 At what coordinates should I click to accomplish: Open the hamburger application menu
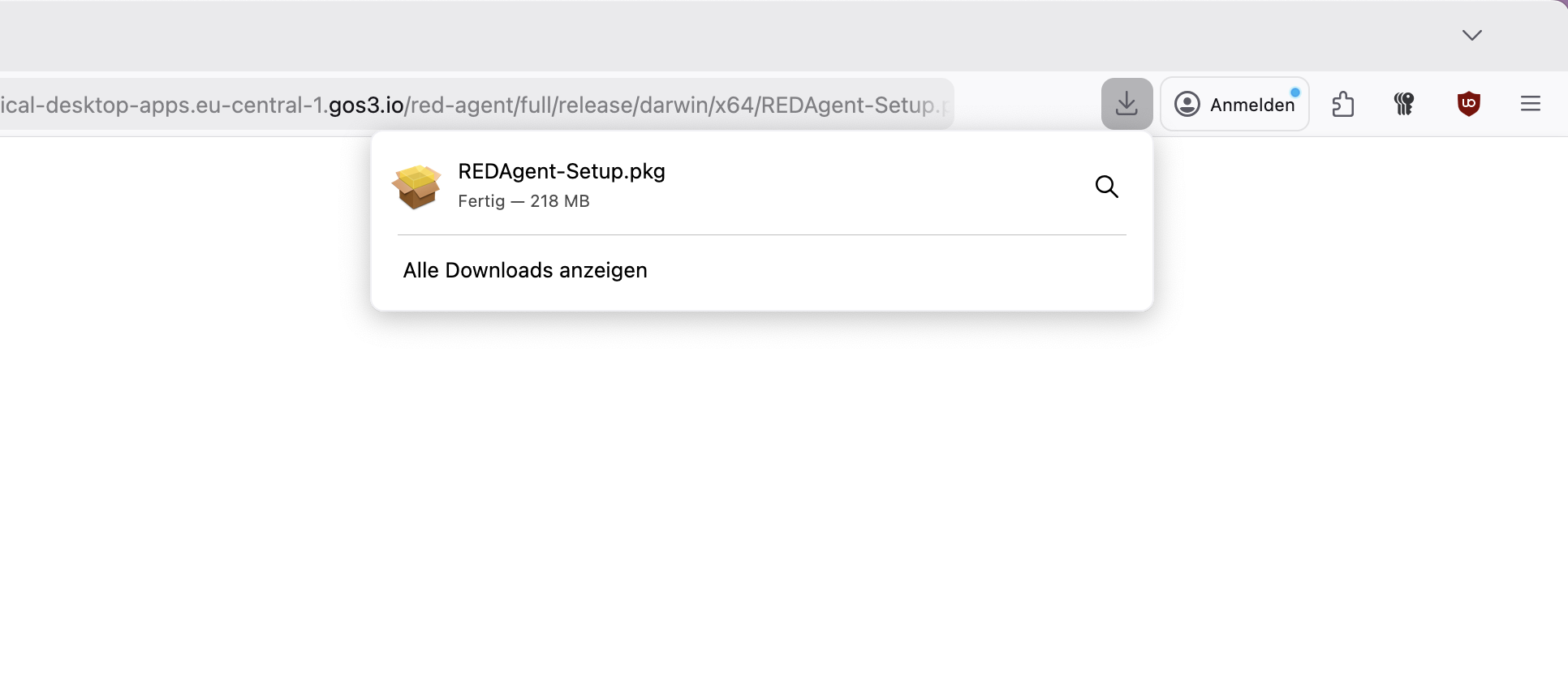pyautogui.click(x=1530, y=104)
